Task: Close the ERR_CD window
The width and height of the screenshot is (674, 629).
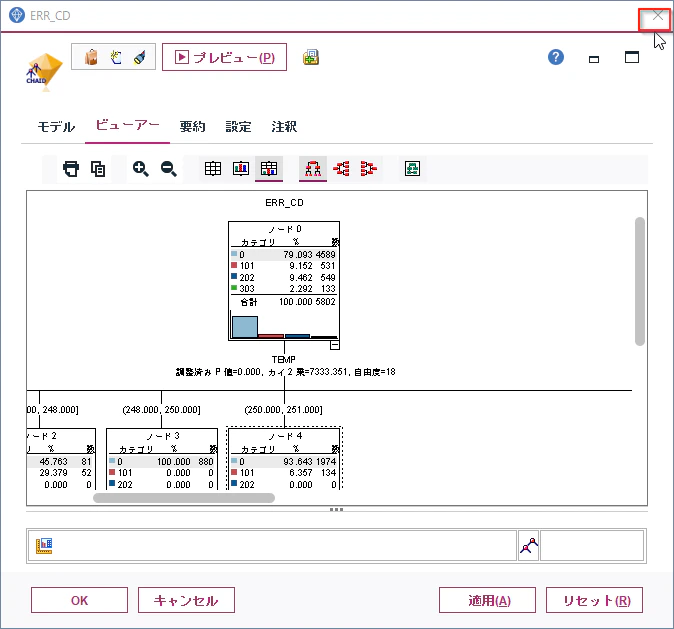Action: [x=657, y=16]
